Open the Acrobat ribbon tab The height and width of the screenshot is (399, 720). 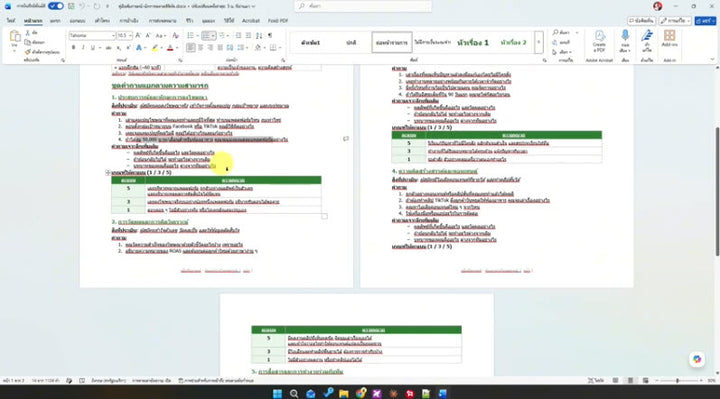coord(251,21)
